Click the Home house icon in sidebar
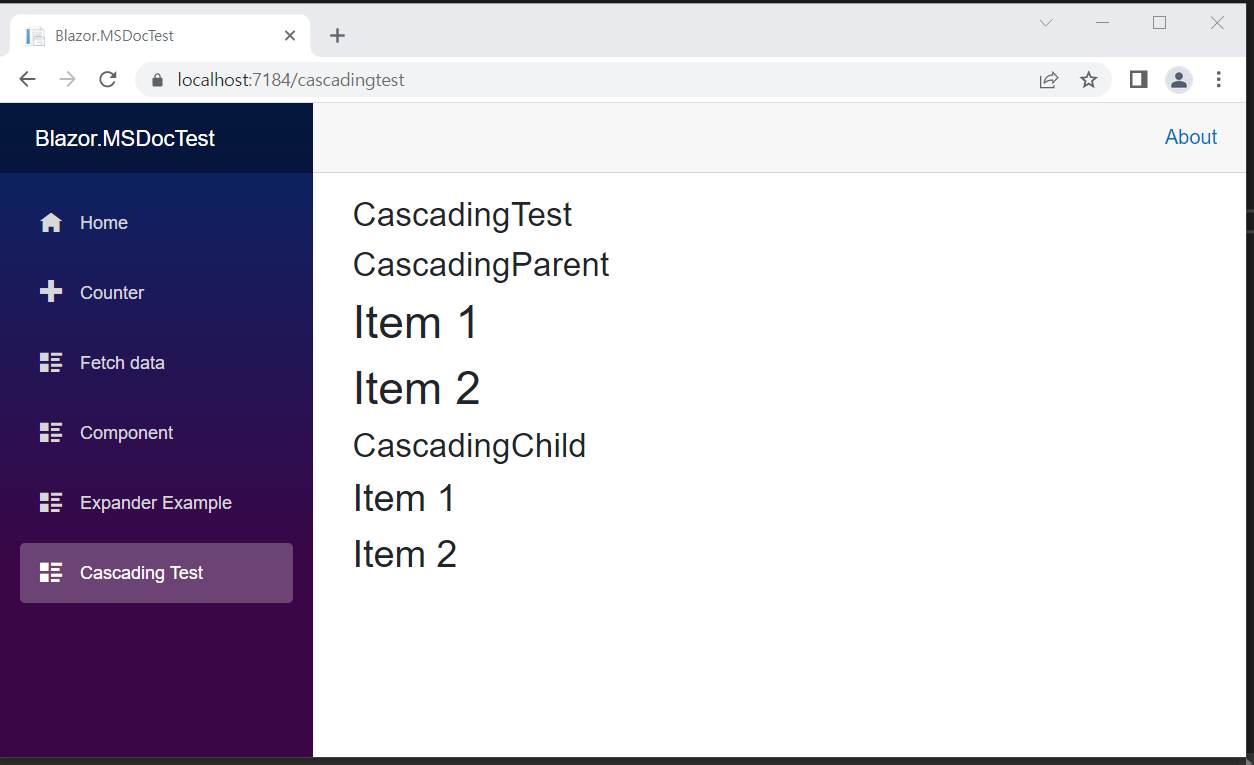This screenshot has width=1254, height=765. click(51, 222)
